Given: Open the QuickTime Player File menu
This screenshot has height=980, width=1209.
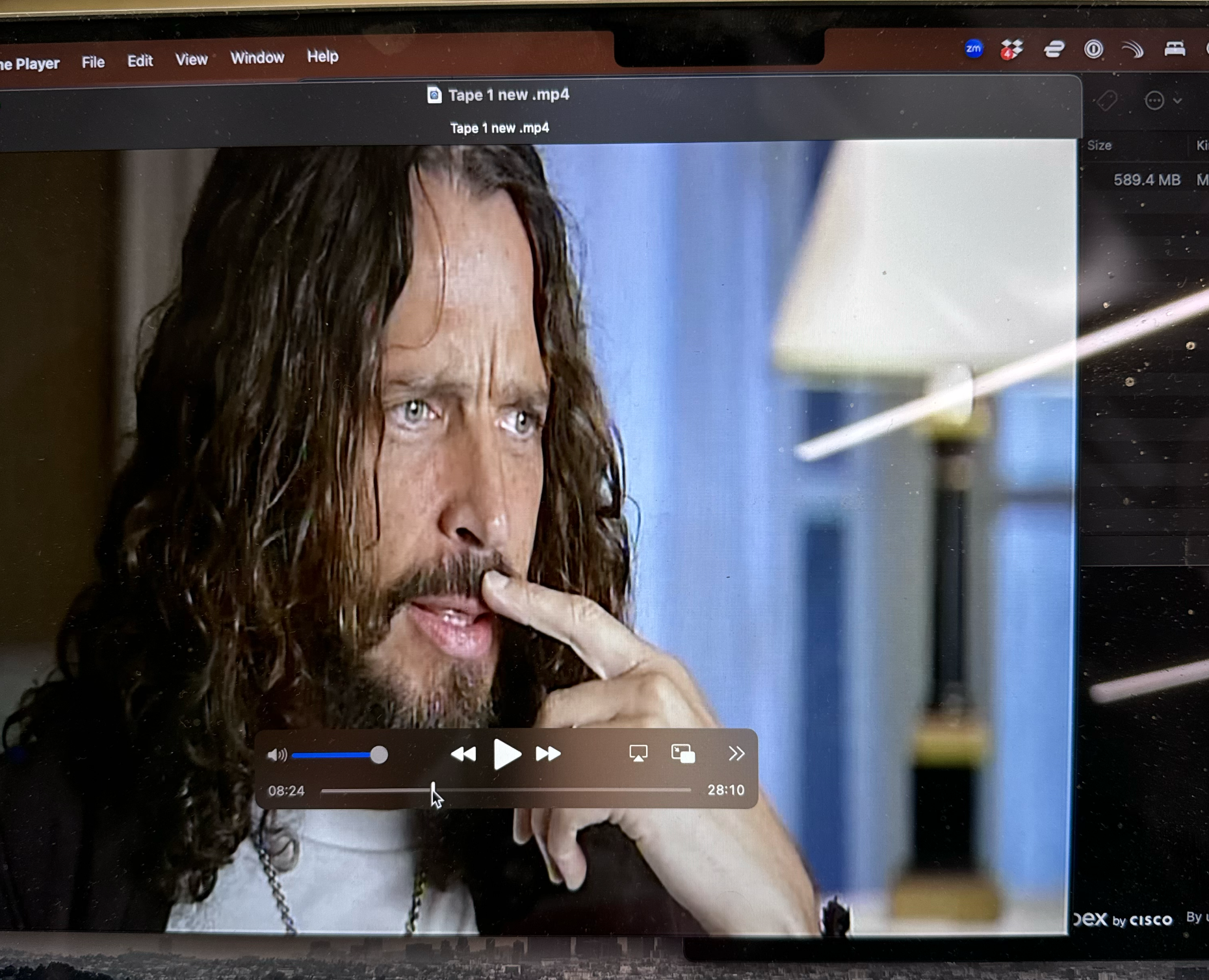Looking at the screenshot, I should (93, 60).
